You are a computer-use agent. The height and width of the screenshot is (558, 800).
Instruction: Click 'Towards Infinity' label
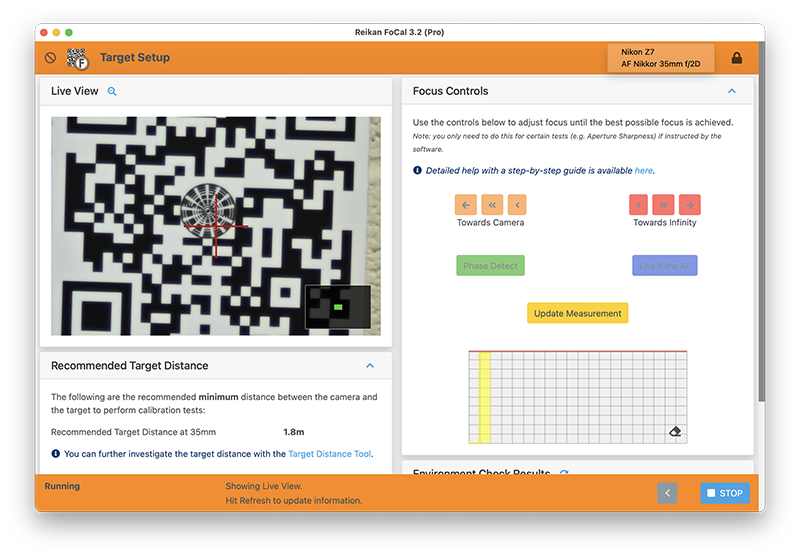pyautogui.click(x=664, y=222)
